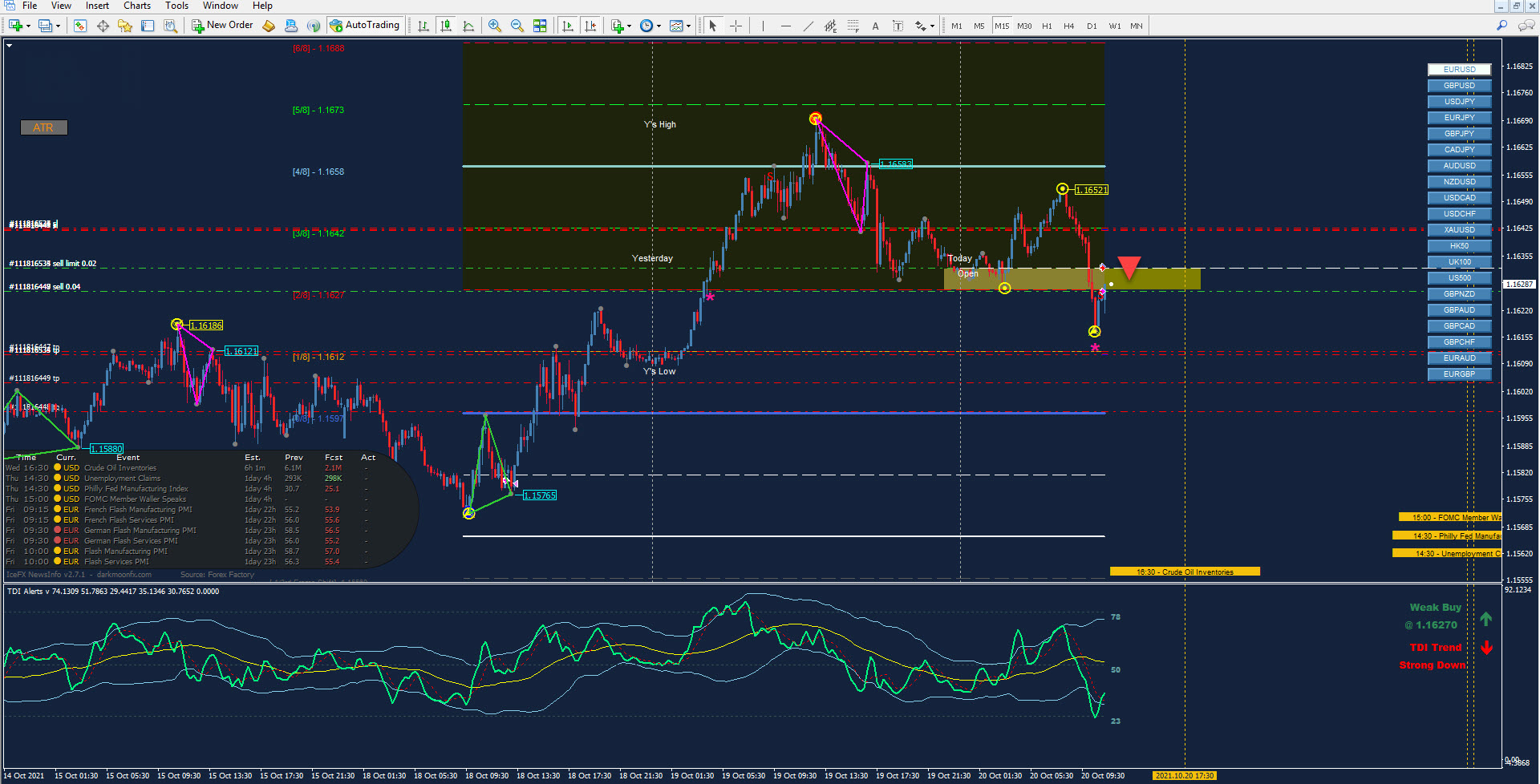1540x784 pixels.
Task: Open the File menu
Action: pos(30,6)
